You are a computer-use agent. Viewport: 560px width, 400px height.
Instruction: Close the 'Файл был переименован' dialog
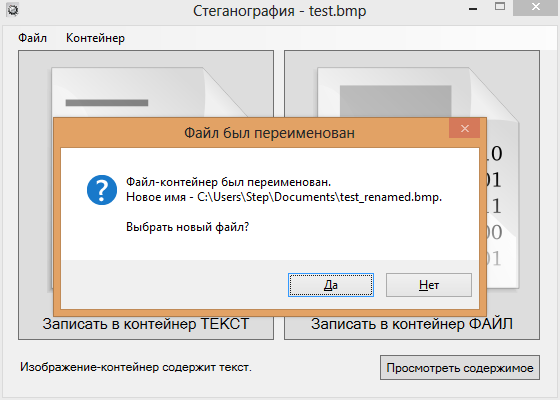464,129
